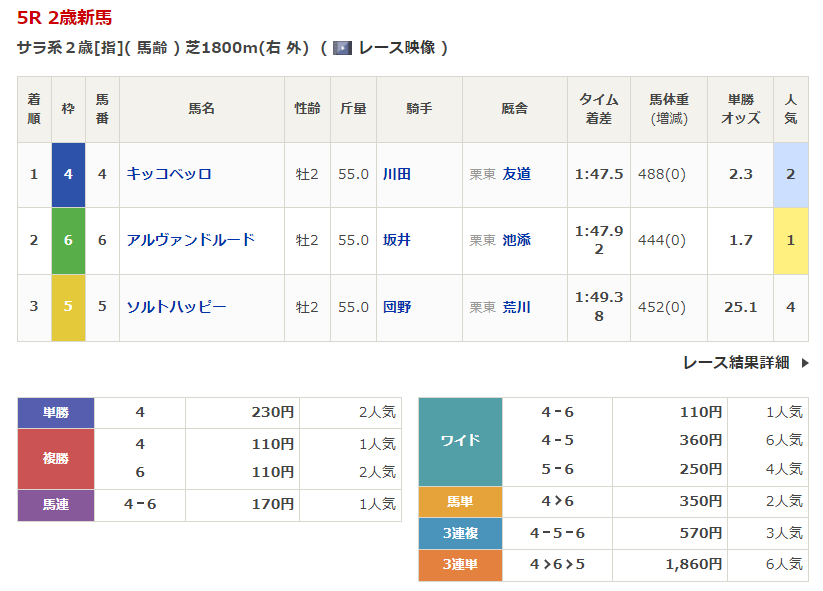This screenshot has width=823, height=591.
Task: Click the yellow frame number 5 cell
Action: (x=68, y=307)
